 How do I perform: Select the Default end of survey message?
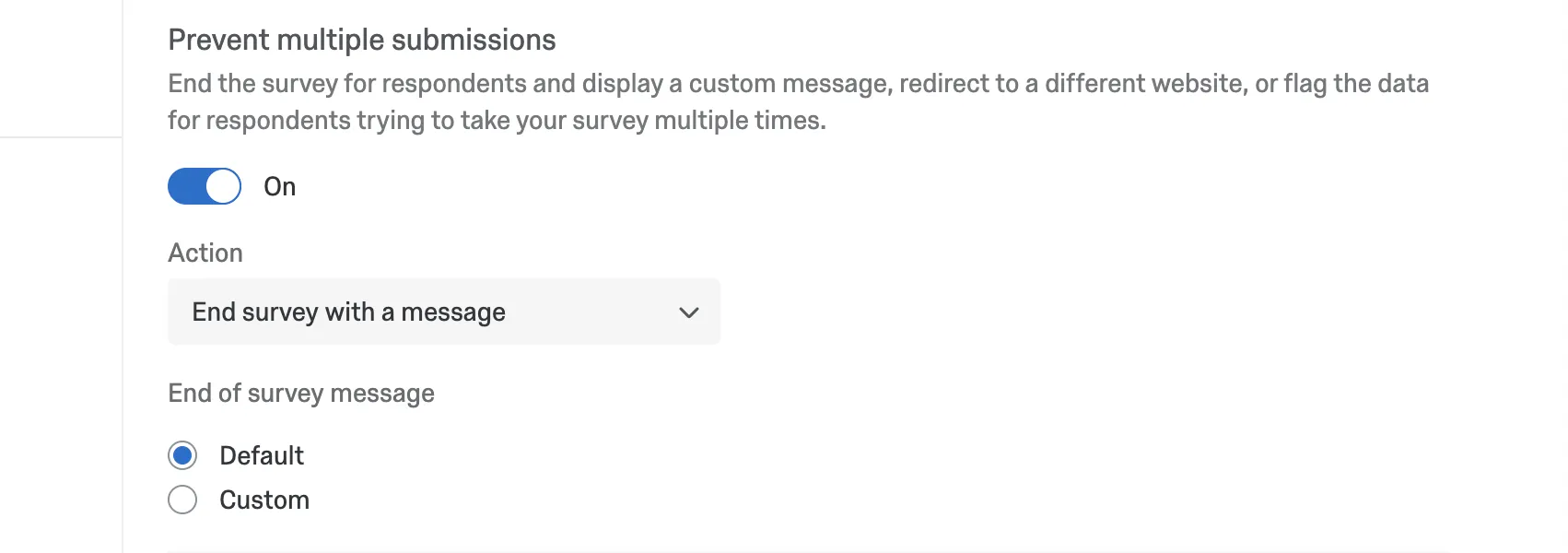click(x=182, y=455)
